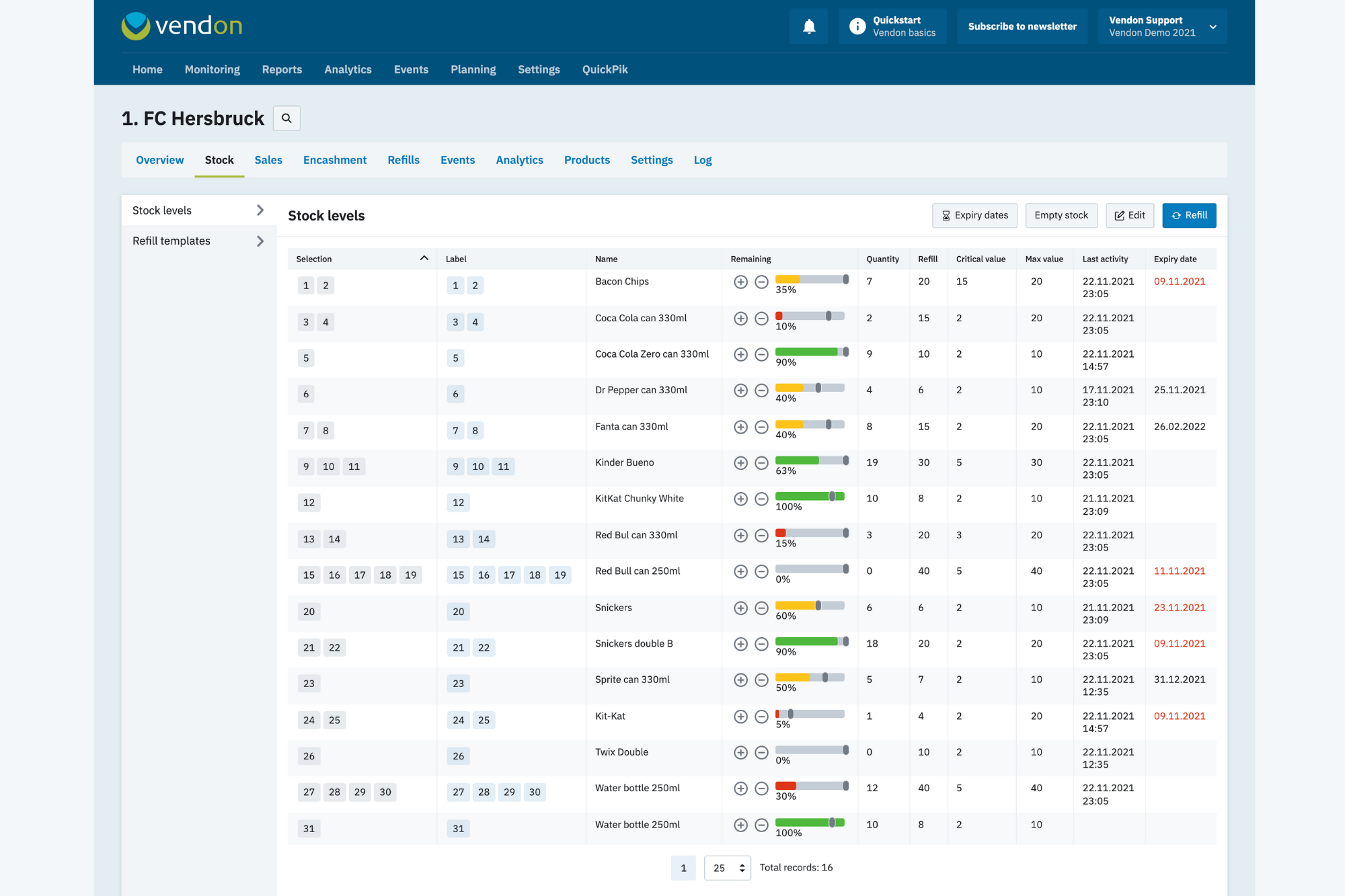Click minus icon for Coca Cola Zero can 330ml
The image size is (1345, 896).
pyautogui.click(x=761, y=354)
